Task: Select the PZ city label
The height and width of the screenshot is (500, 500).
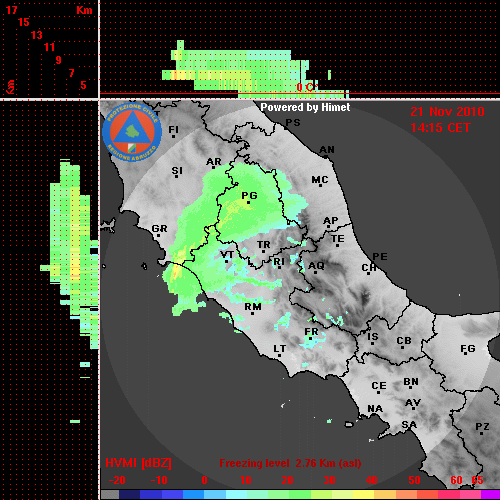Action: tap(482, 427)
